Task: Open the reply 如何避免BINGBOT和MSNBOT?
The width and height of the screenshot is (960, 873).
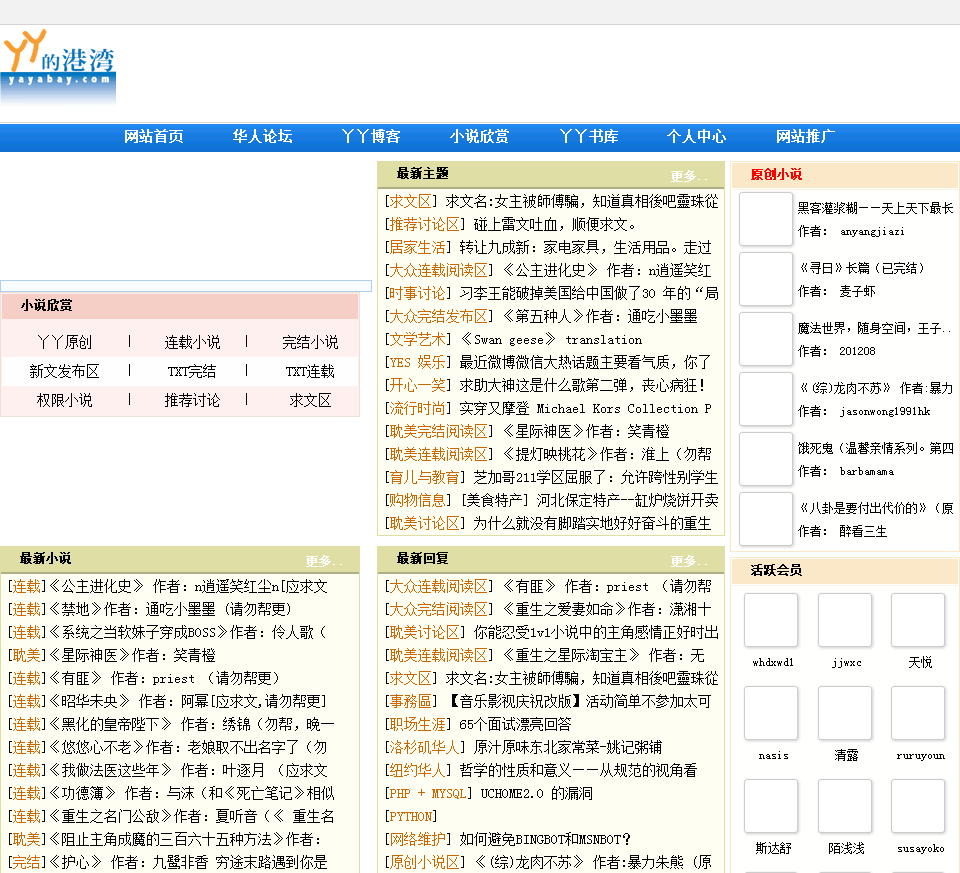Action: coord(545,839)
